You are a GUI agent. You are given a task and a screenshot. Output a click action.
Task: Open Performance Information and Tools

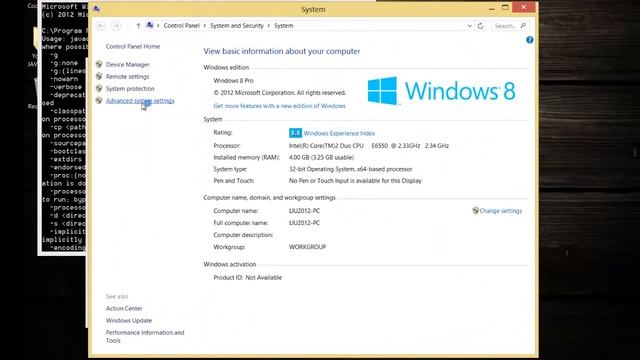(145, 337)
